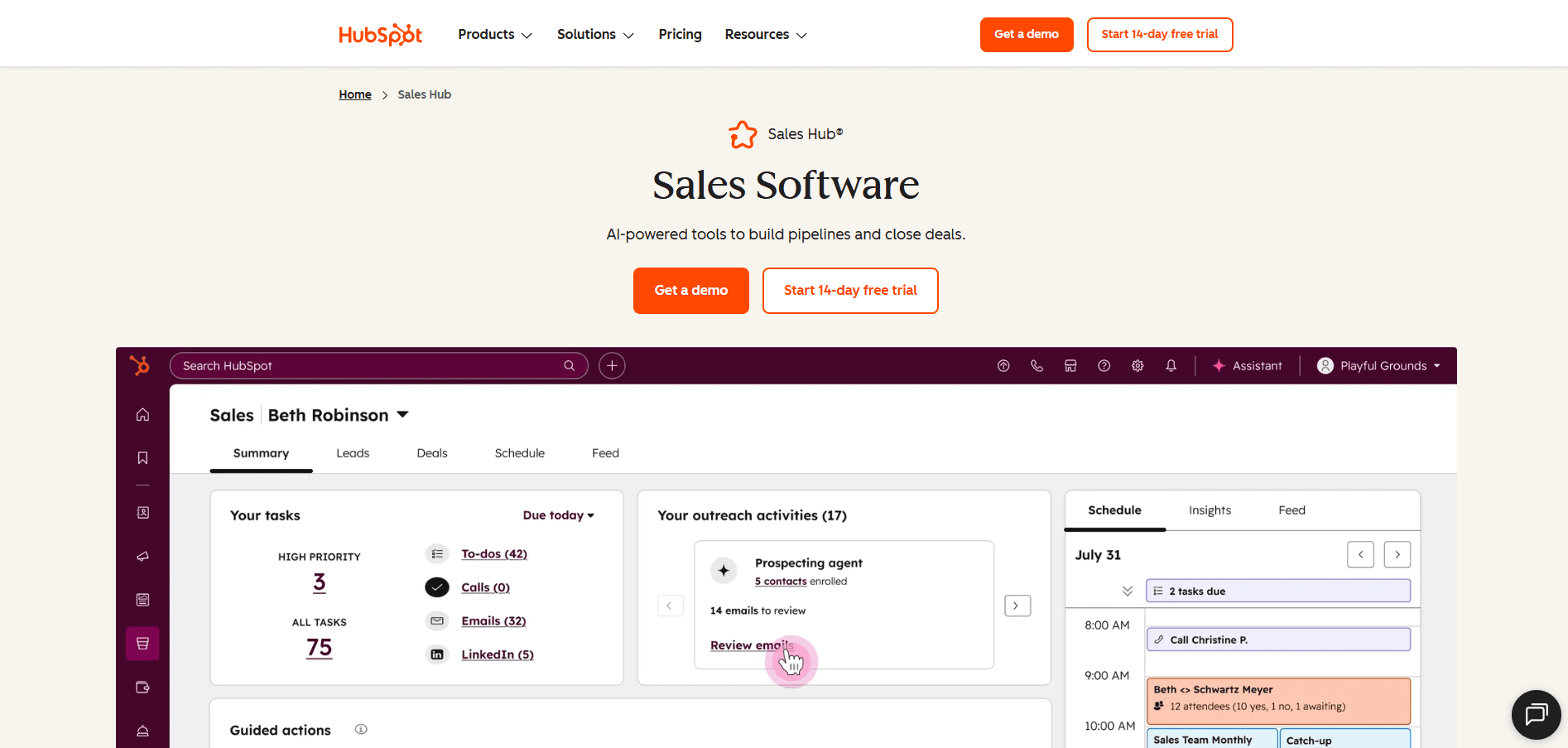Open the Feed tab in right panel

1291,510
